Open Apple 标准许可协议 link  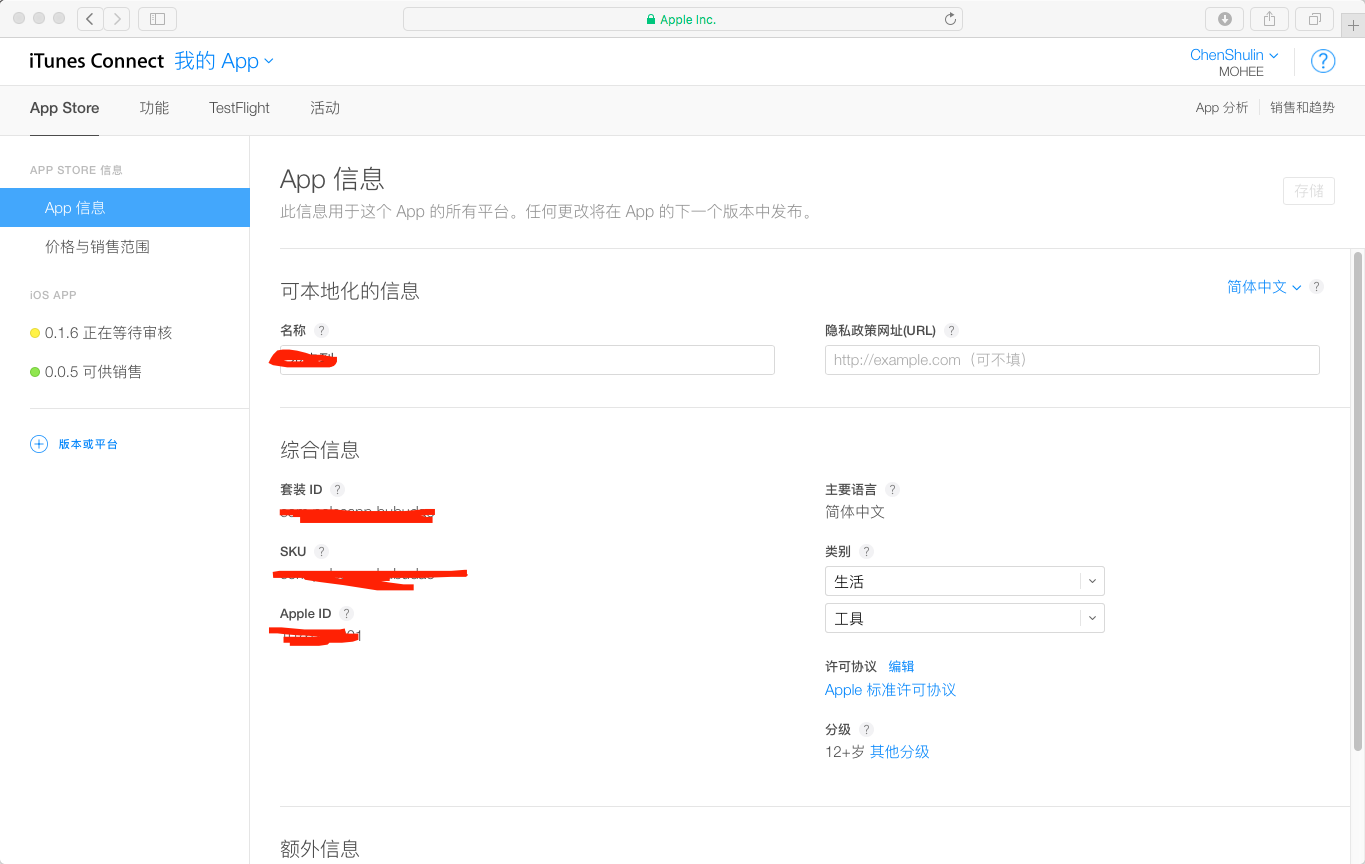pos(890,690)
